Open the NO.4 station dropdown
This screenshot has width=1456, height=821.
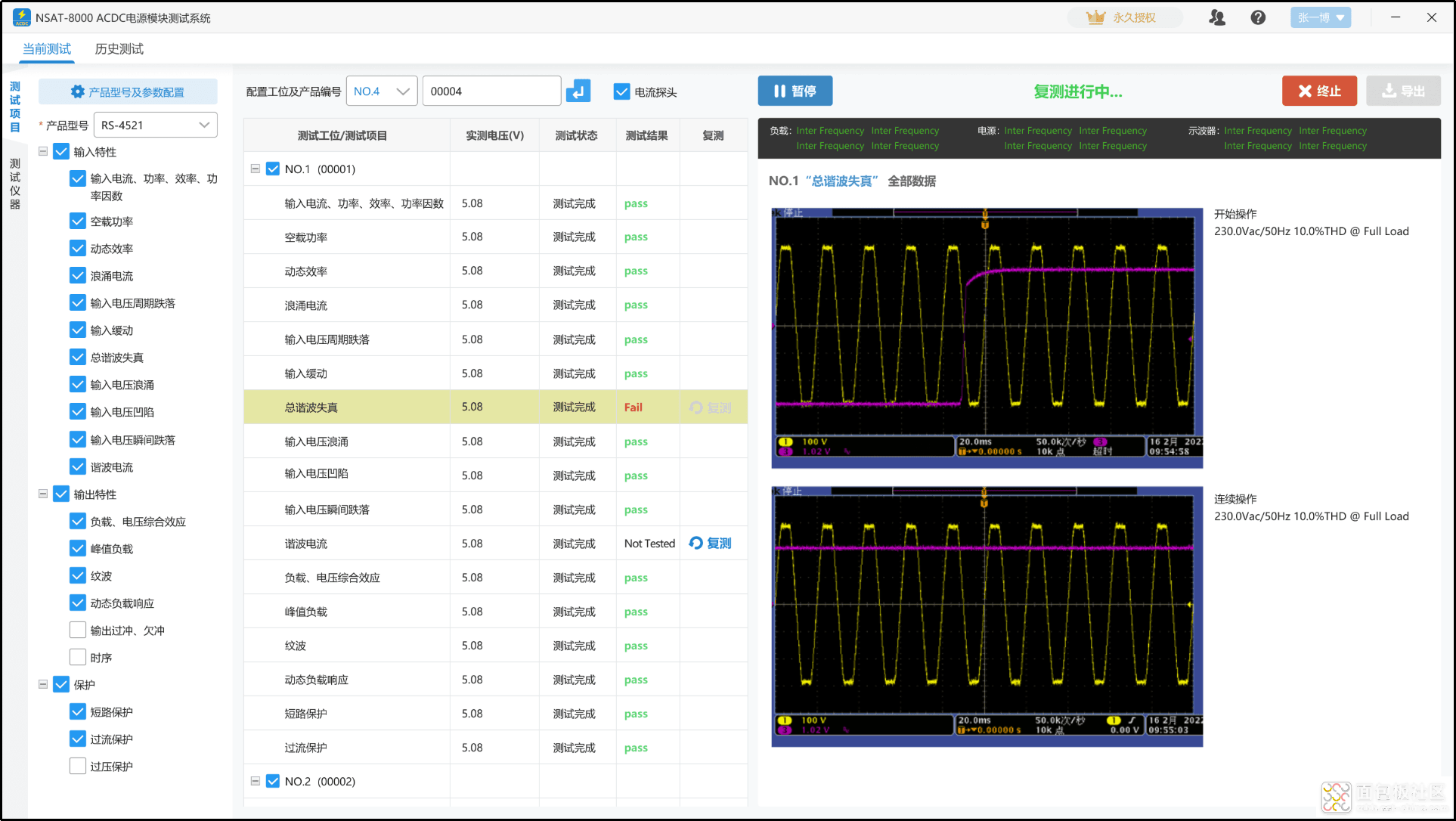pyautogui.click(x=382, y=91)
